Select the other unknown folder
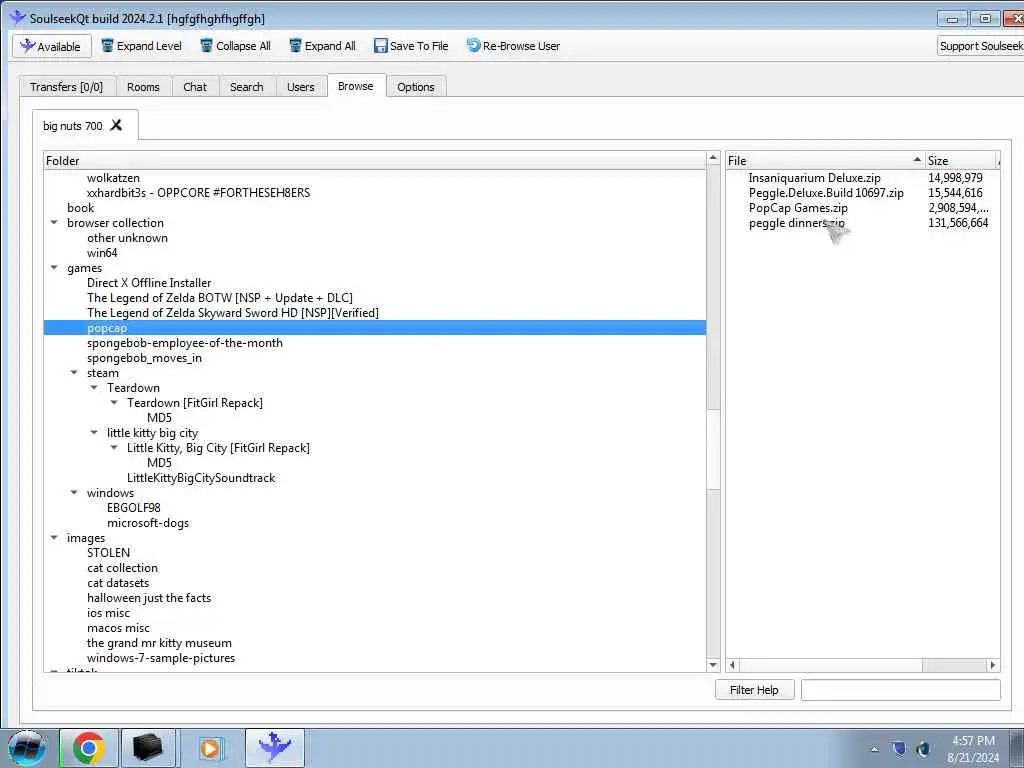 tap(127, 238)
